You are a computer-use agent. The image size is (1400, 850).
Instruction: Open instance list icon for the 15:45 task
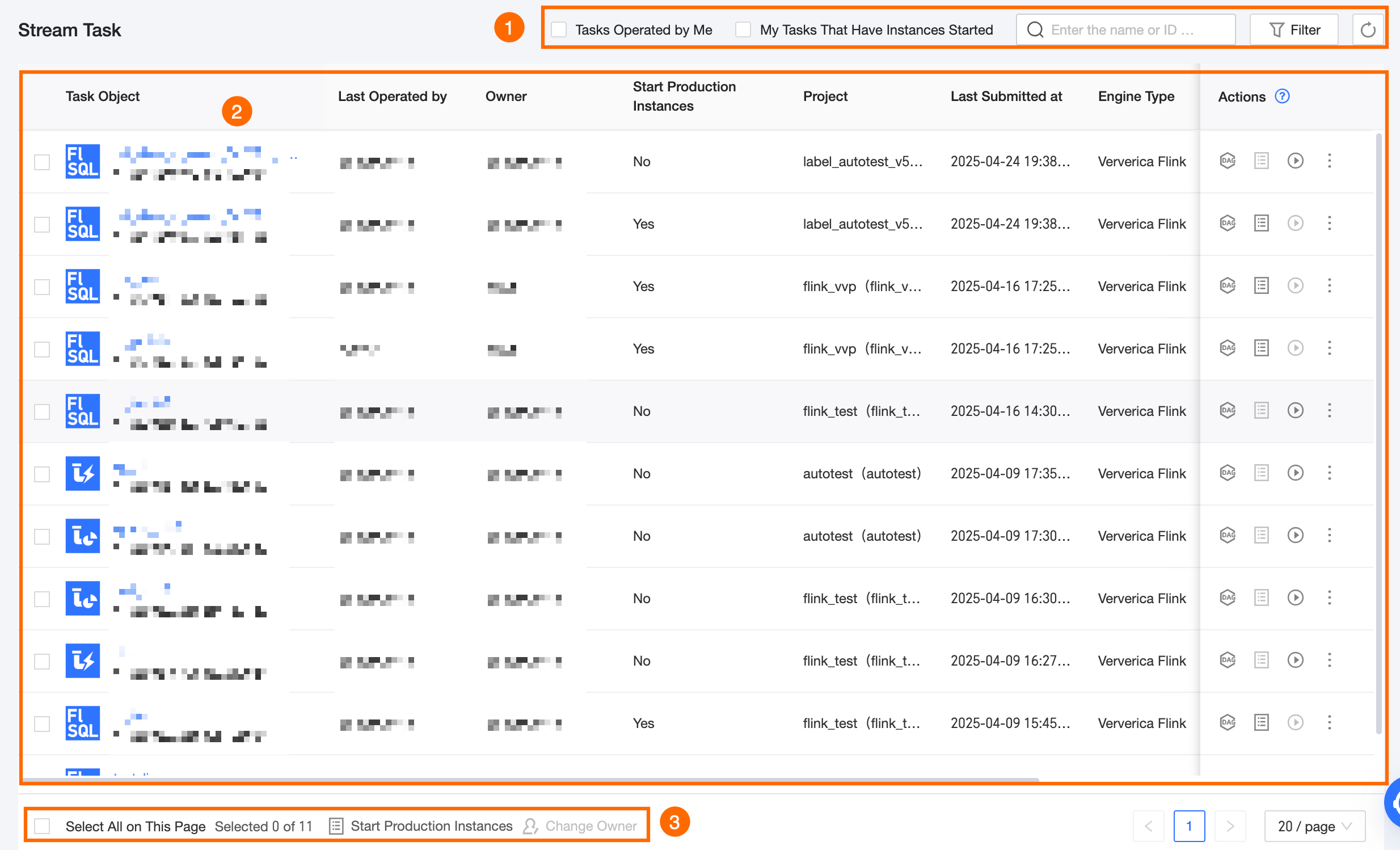[x=1261, y=722]
